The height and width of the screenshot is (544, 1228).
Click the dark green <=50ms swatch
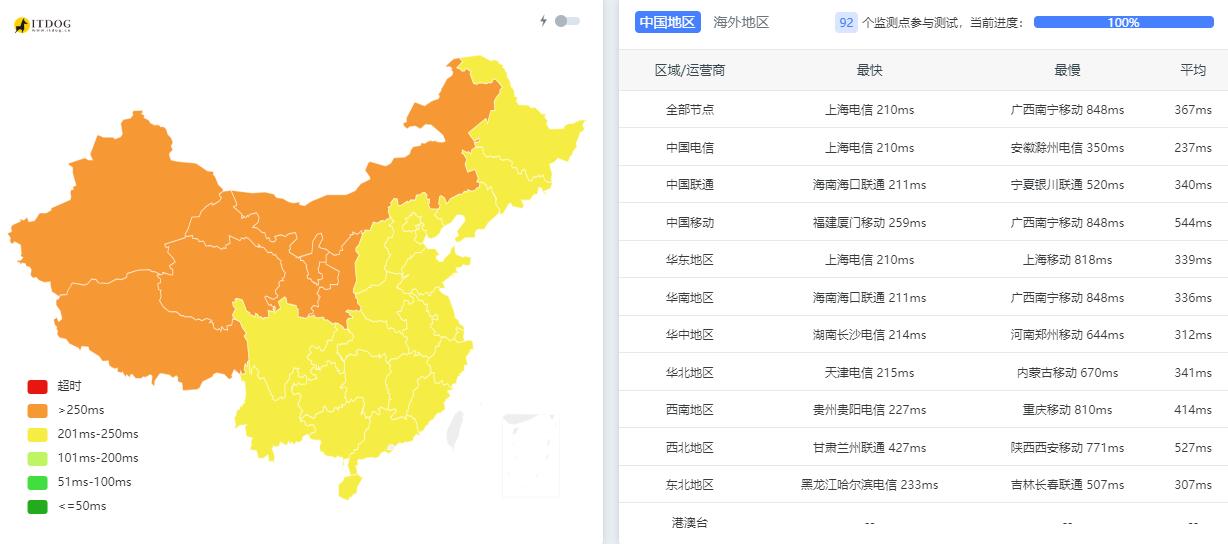[37, 506]
